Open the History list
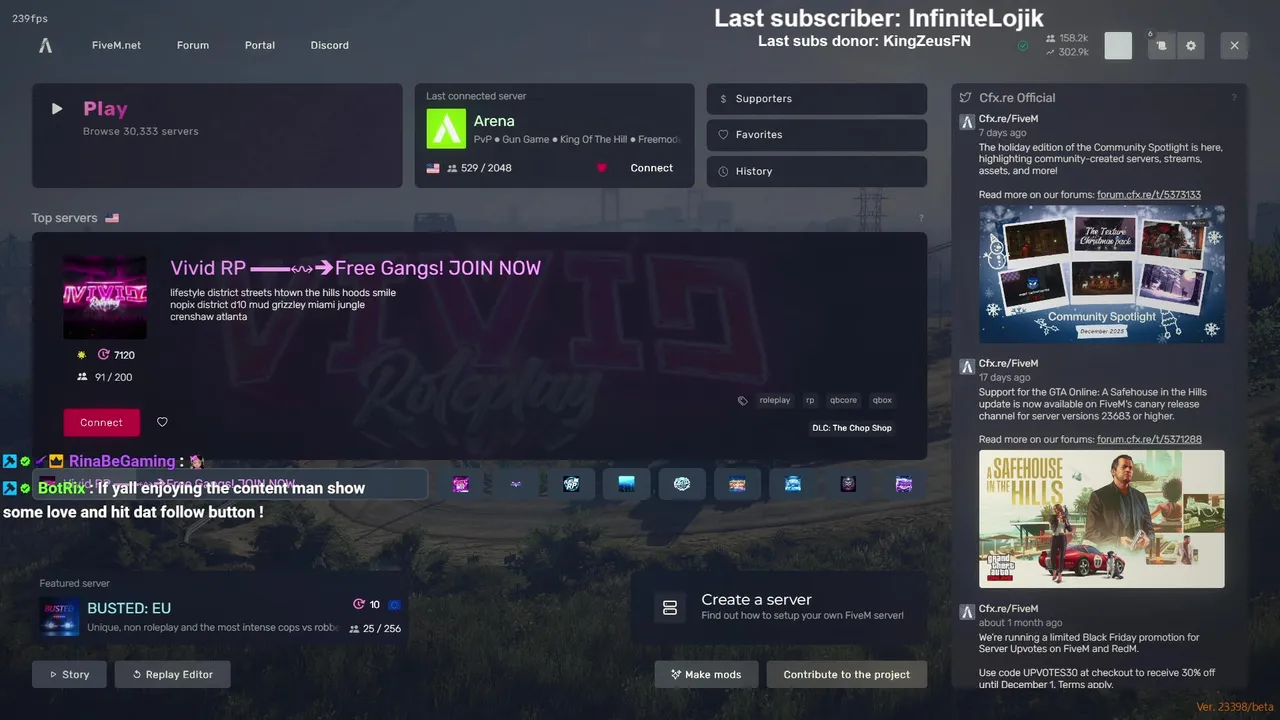Viewport: 1280px width, 720px height. pyautogui.click(x=817, y=171)
